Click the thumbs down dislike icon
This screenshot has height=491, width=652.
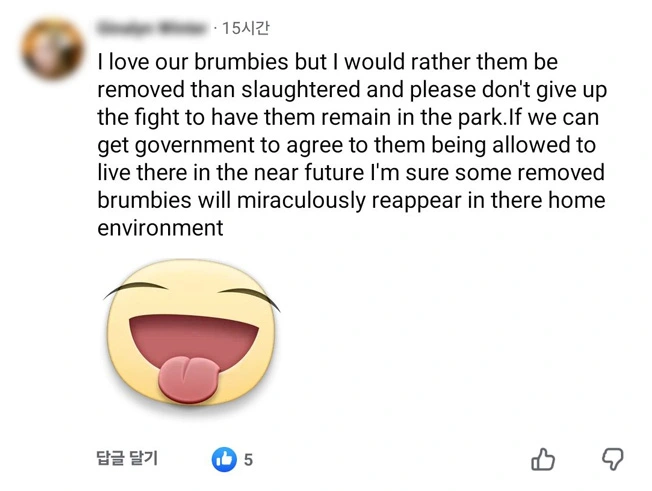pos(612,459)
